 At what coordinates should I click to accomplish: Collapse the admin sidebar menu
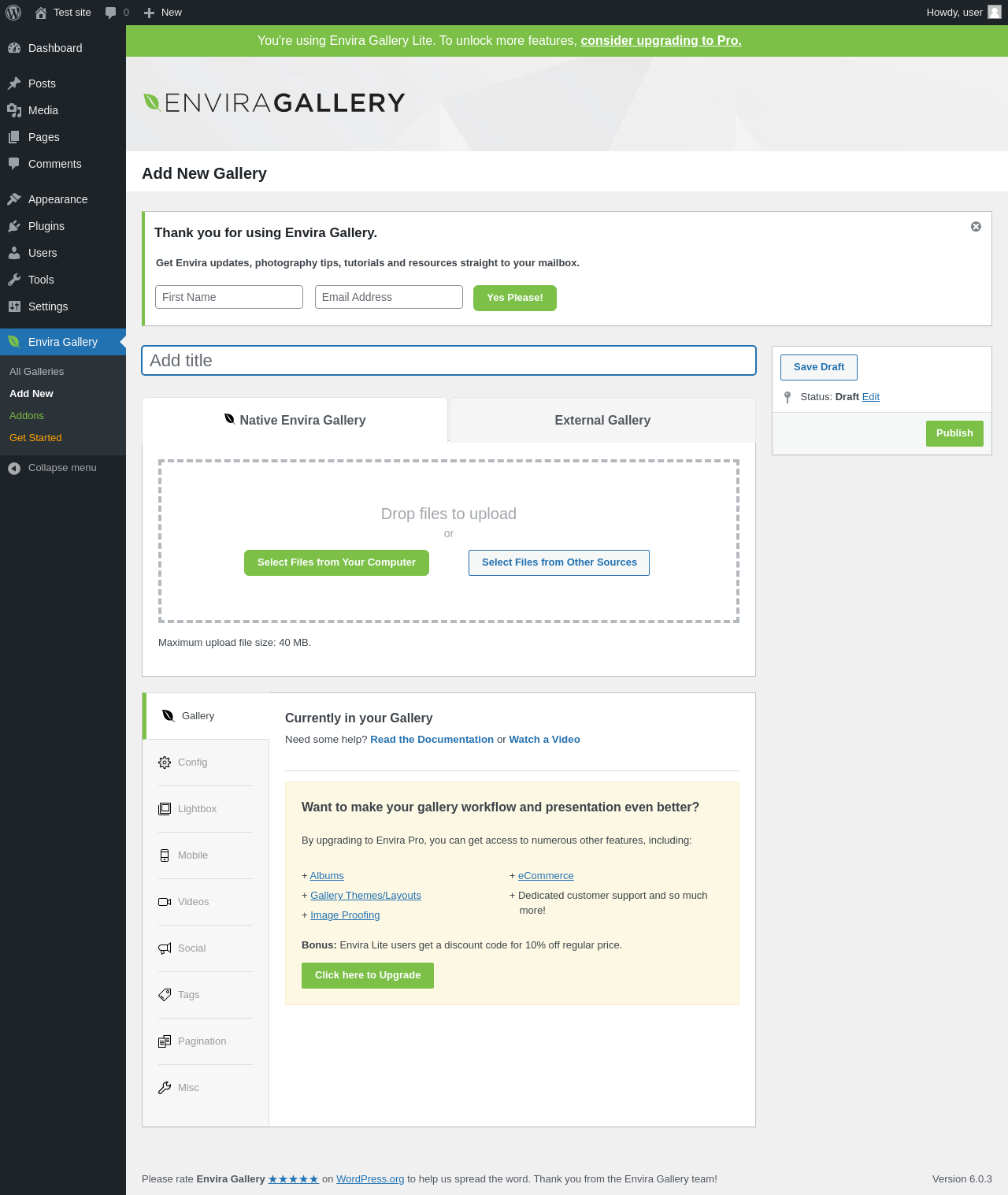tap(63, 468)
